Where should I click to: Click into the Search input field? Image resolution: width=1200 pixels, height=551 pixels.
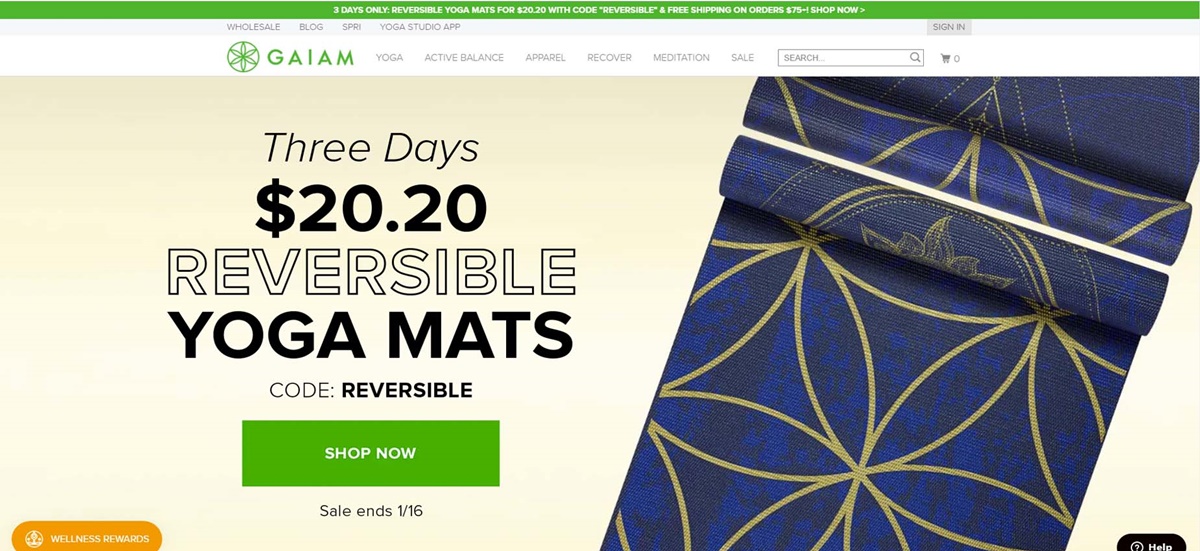click(x=843, y=58)
